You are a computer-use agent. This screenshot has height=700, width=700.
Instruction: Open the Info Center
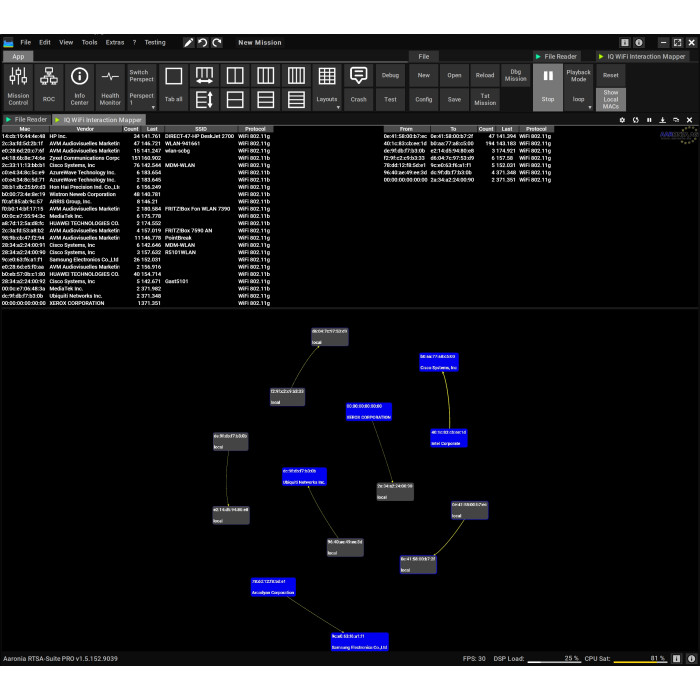click(80, 87)
